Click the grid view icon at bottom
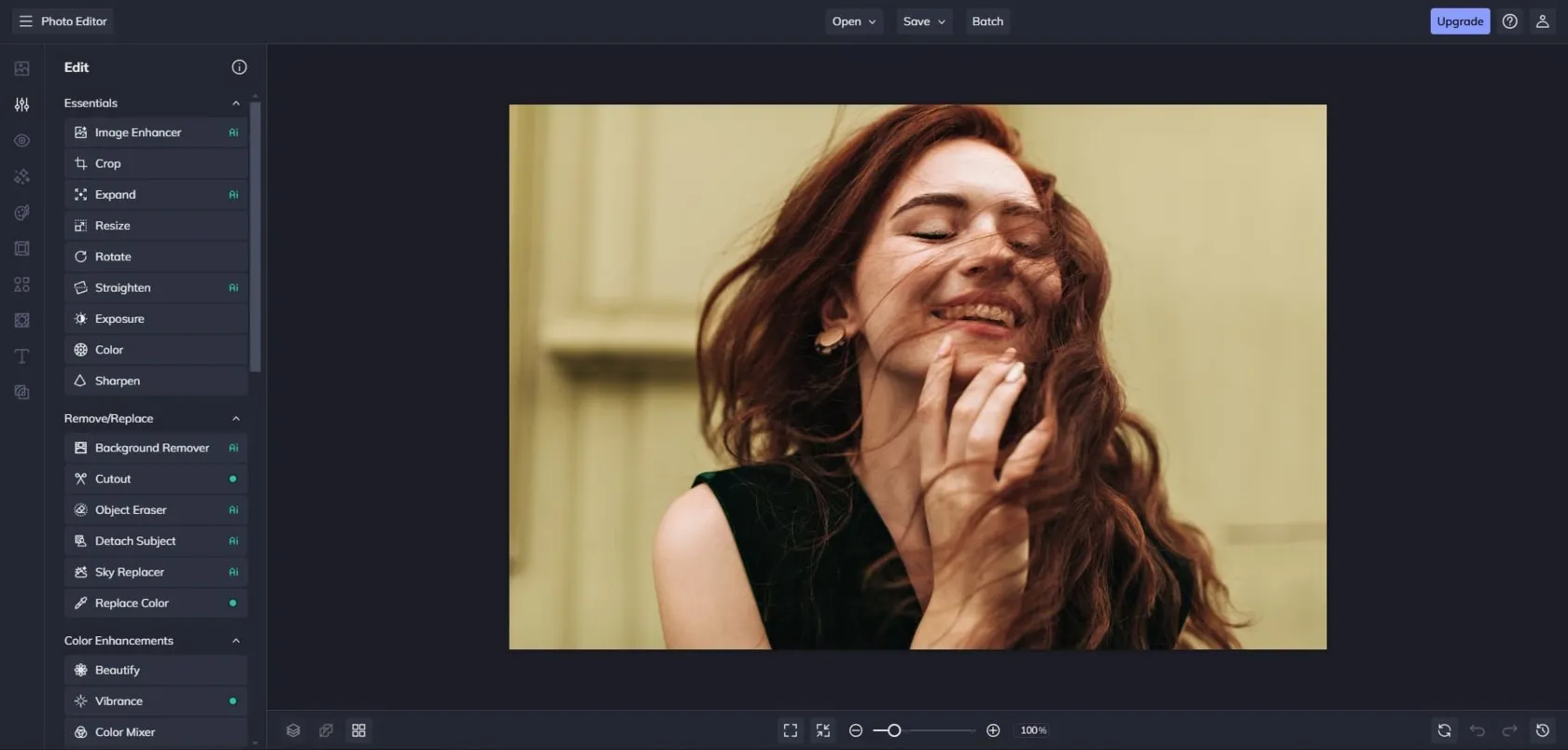 pyautogui.click(x=358, y=730)
